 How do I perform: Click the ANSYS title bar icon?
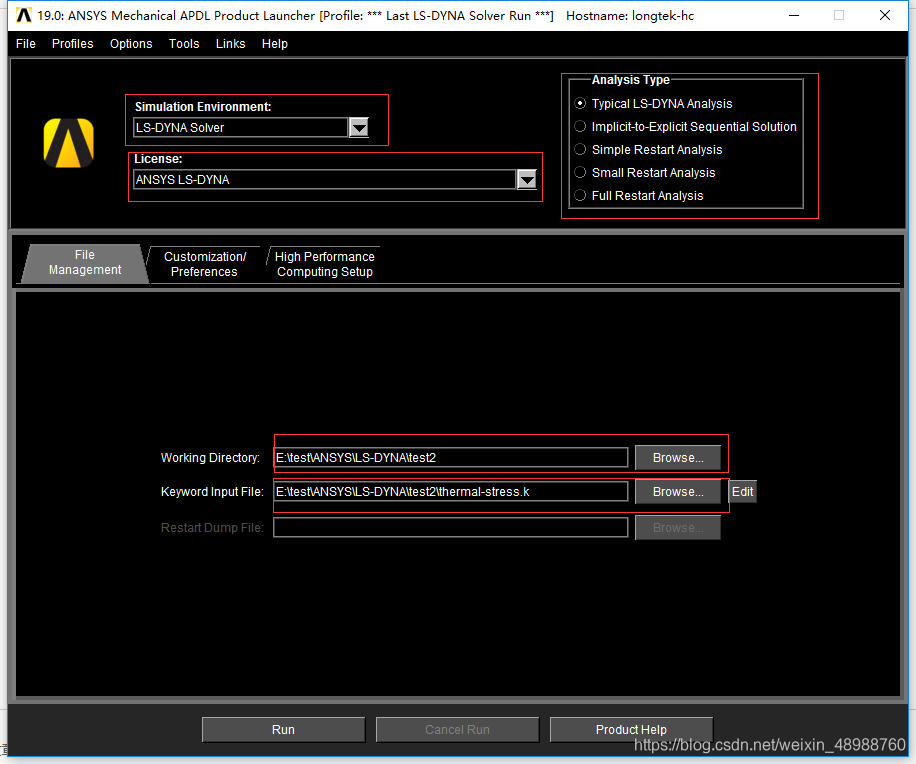tap(23, 15)
